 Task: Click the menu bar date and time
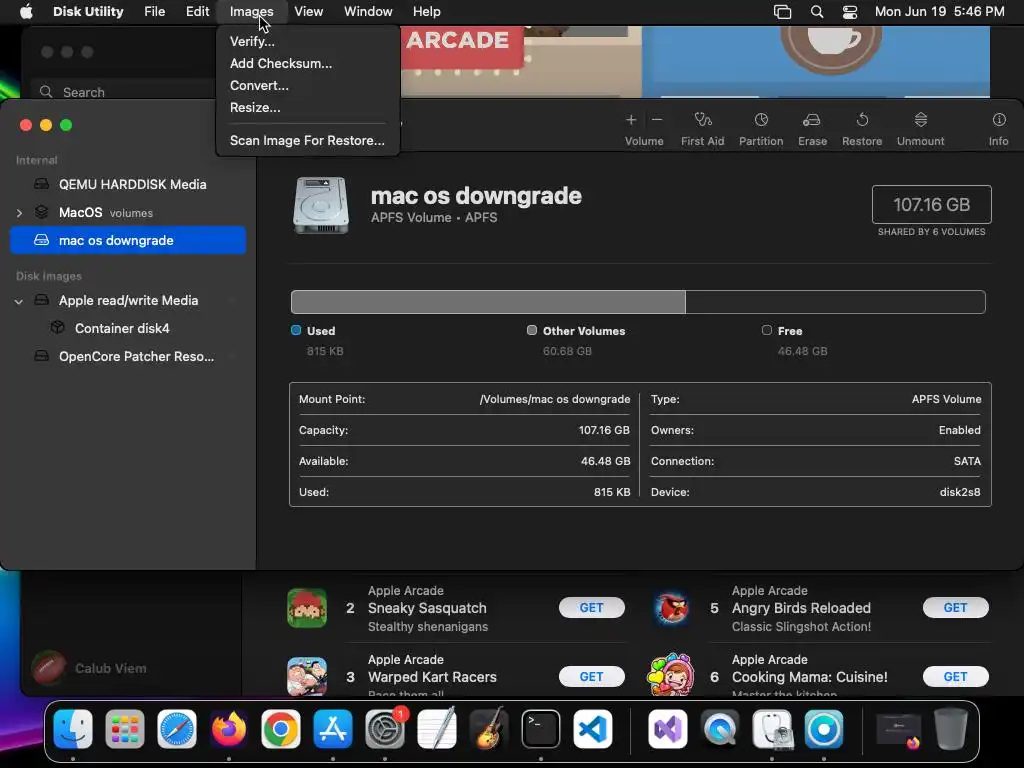pyautogui.click(x=939, y=12)
